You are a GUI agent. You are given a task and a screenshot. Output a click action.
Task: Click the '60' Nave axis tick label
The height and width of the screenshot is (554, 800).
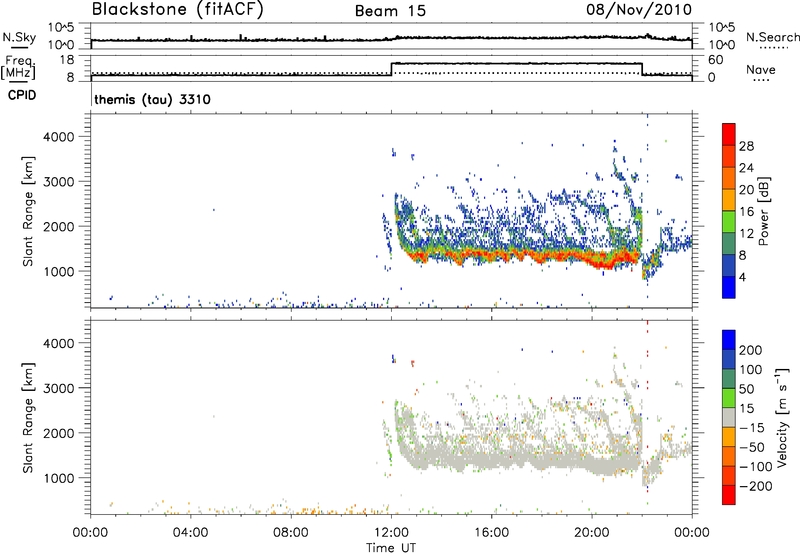pyautogui.click(x=715, y=60)
